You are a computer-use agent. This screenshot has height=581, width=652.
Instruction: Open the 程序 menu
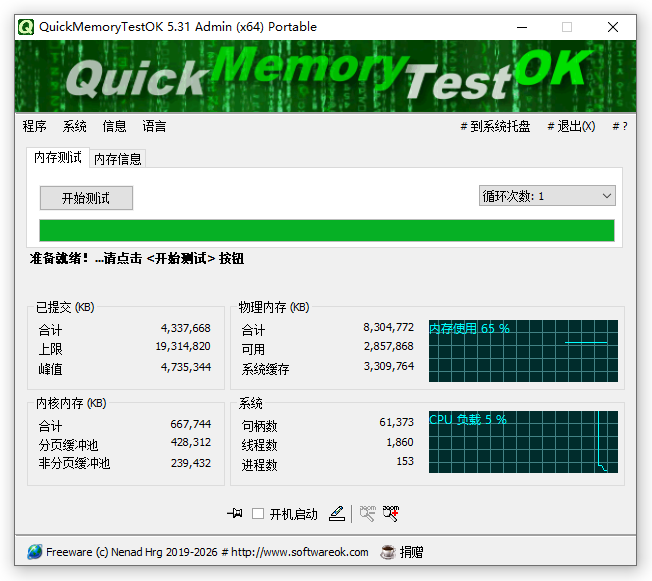pyautogui.click(x=35, y=126)
